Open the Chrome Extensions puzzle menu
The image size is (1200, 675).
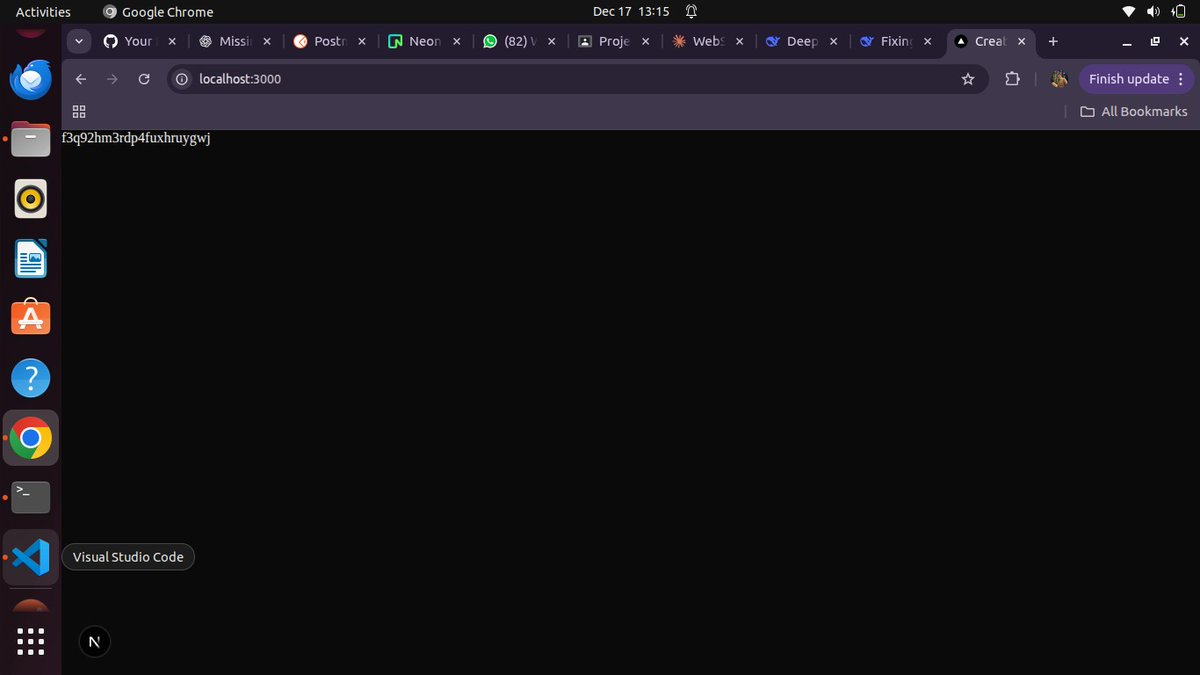tap(1012, 79)
